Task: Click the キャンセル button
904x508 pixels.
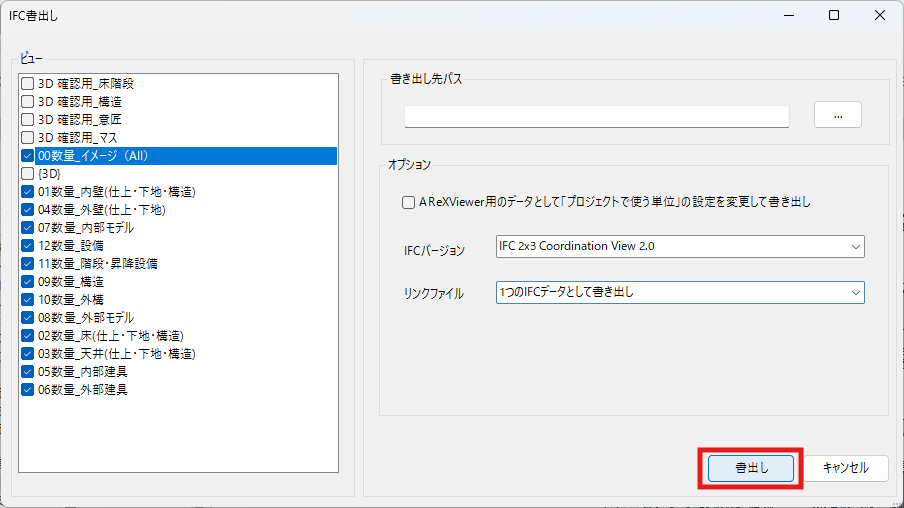Action: point(846,468)
